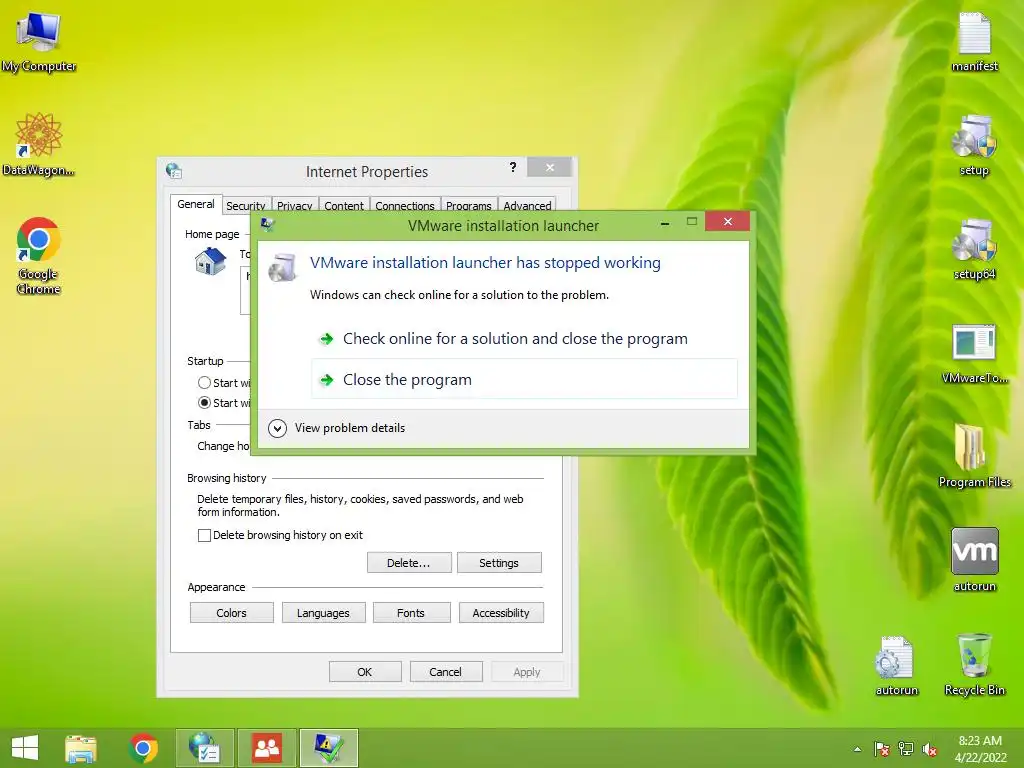Switch to the General tab
This screenshot has height=768, width=1024.
(196, 204)
